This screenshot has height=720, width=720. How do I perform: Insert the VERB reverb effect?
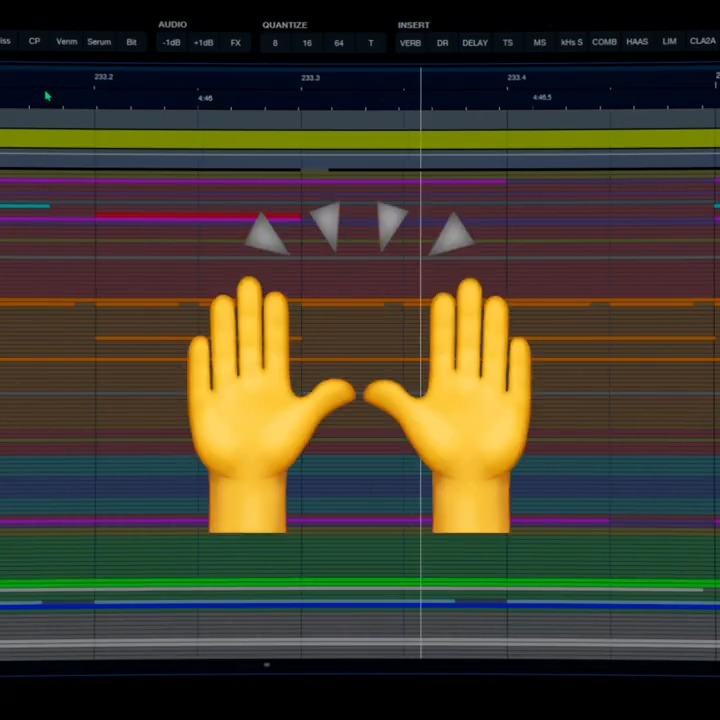(x=410, y=43)
